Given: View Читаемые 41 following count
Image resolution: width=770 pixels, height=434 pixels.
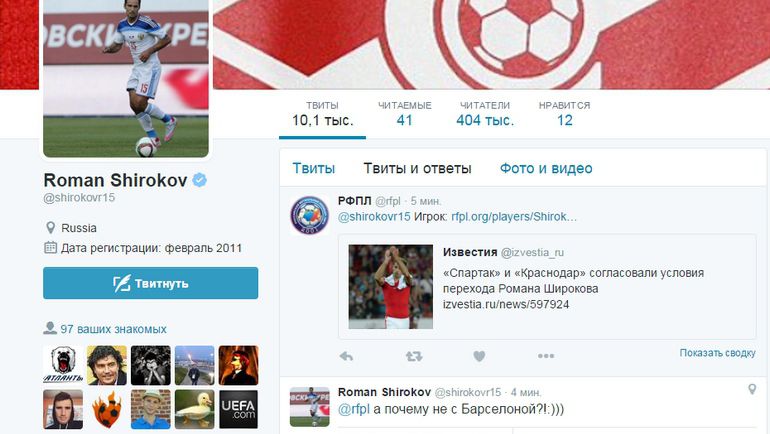Looking at the screenshot, I should click(405, 114).
